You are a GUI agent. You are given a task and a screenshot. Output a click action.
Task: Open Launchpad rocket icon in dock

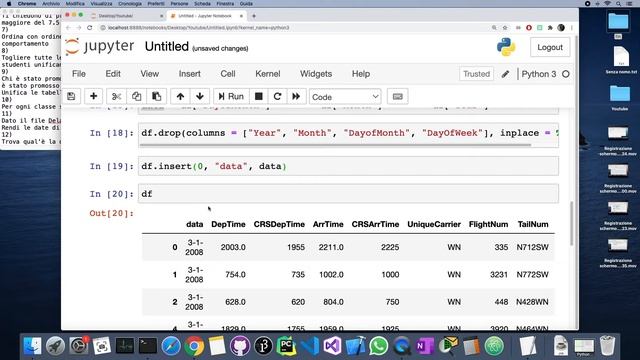click(56, 346)
